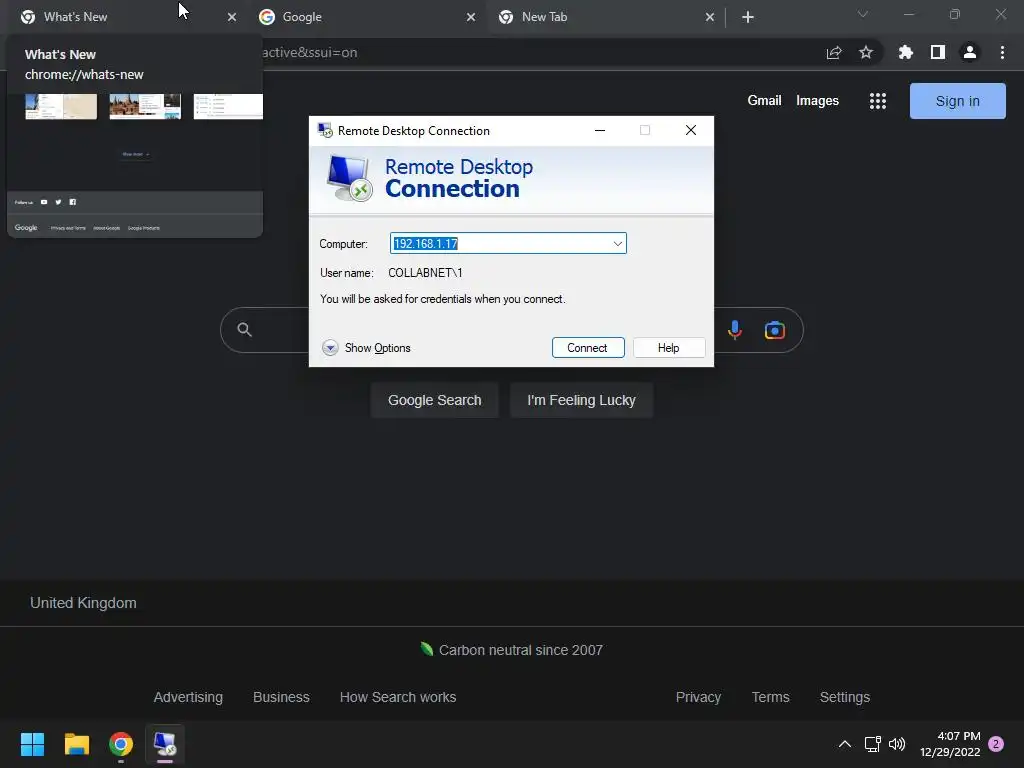Close the Google tab
The height and width of the screenshot is (768, 1024).
[x=471, y=18]
